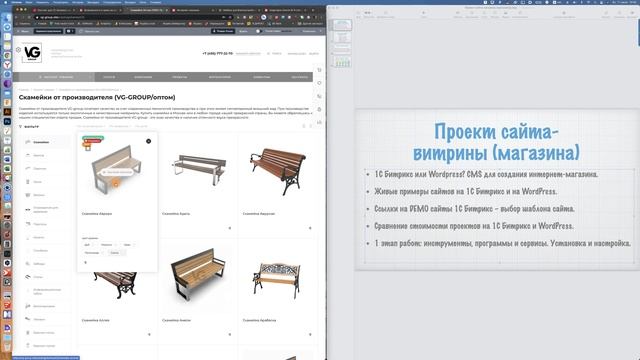Click the first breadcrumb link above the page heading
Viewport: 640px width, 360px height.
[23, 90]
